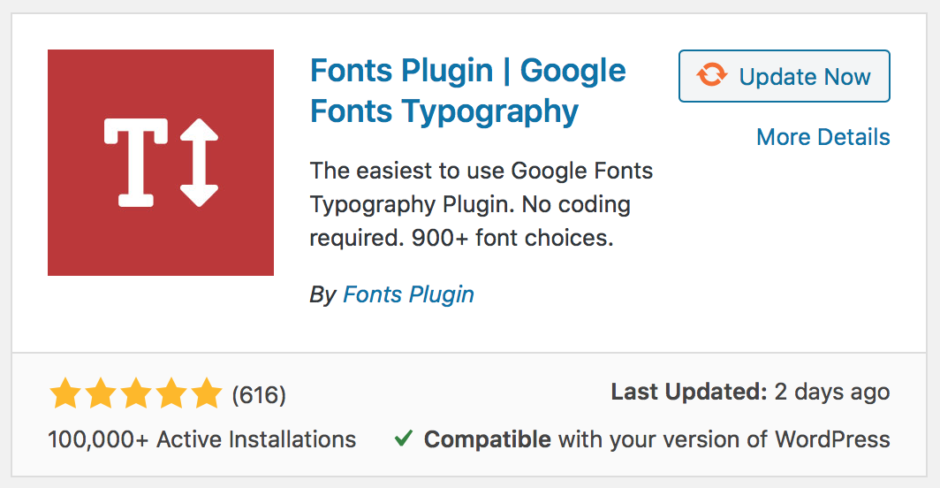Open the More Details link

tap(823, 137)
